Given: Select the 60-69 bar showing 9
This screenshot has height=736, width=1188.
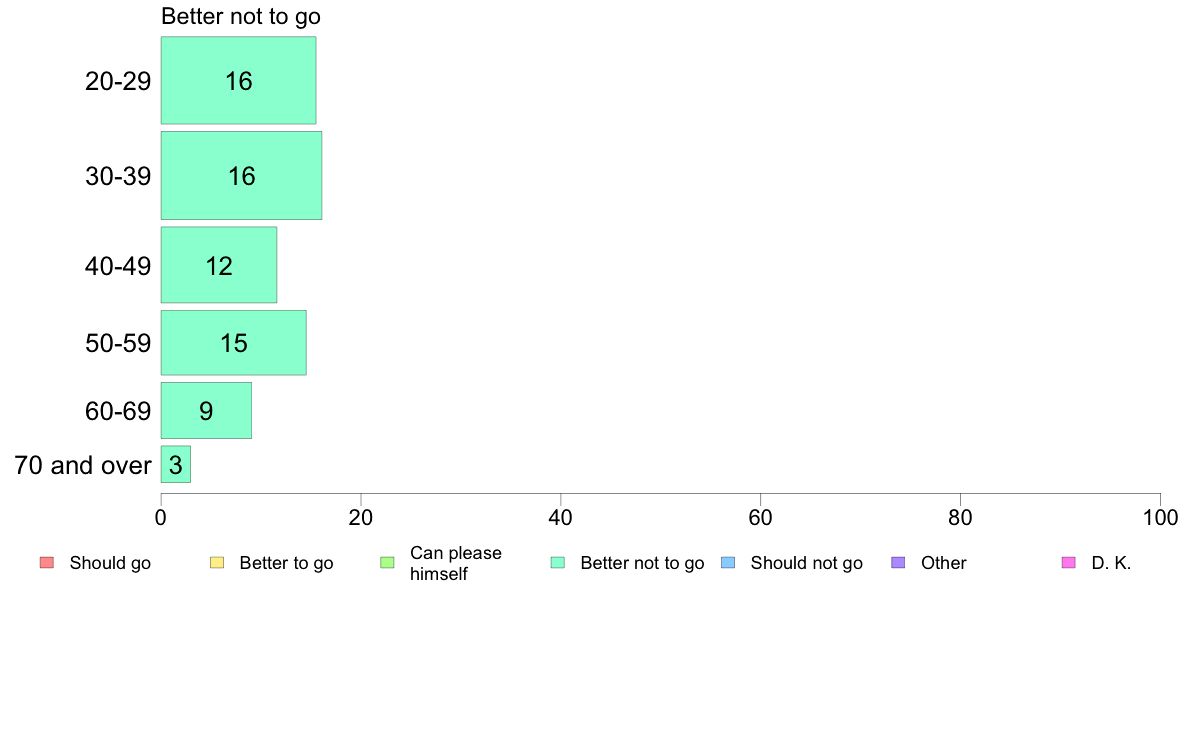Looking at the screenshot, I should click(x=206, y=411).
